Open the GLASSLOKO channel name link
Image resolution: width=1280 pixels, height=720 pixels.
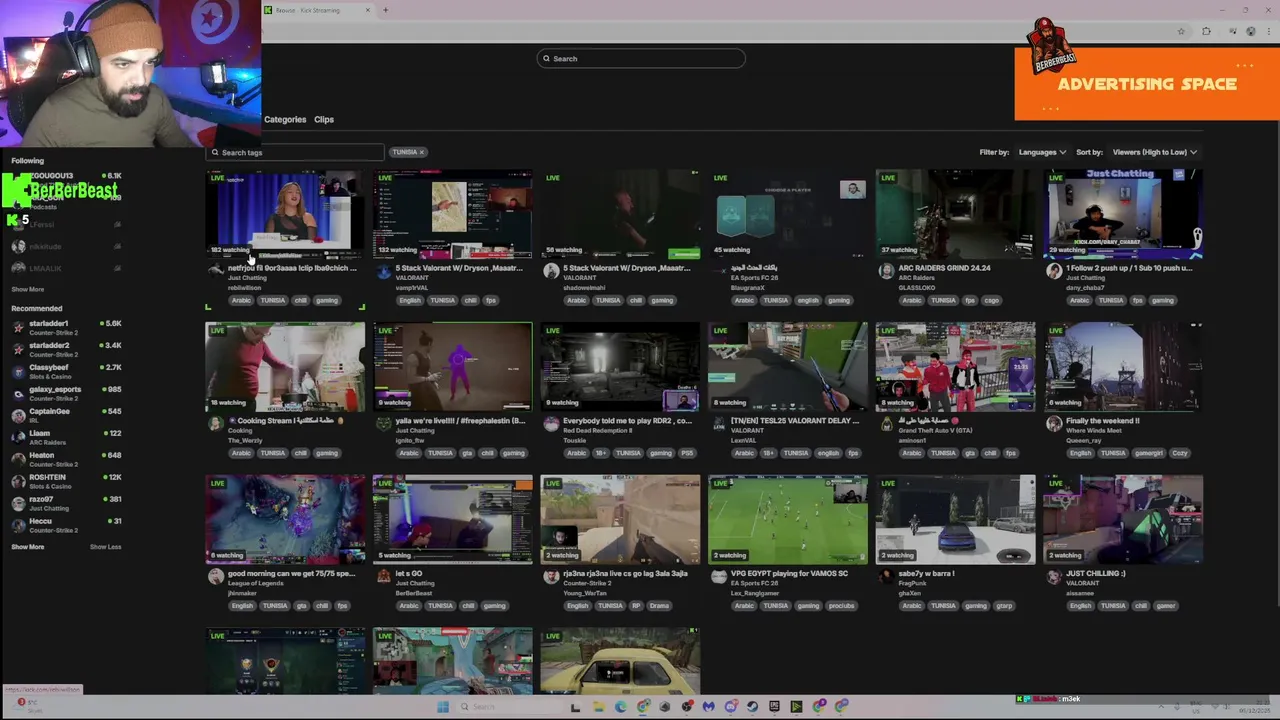917,288
